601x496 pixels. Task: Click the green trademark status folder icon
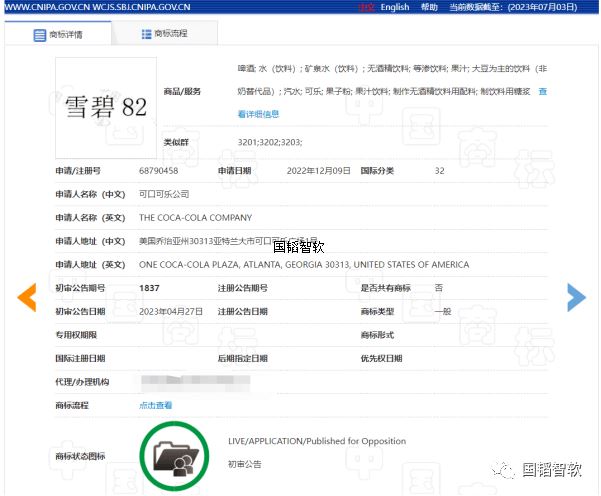click(x=174, y=456)
